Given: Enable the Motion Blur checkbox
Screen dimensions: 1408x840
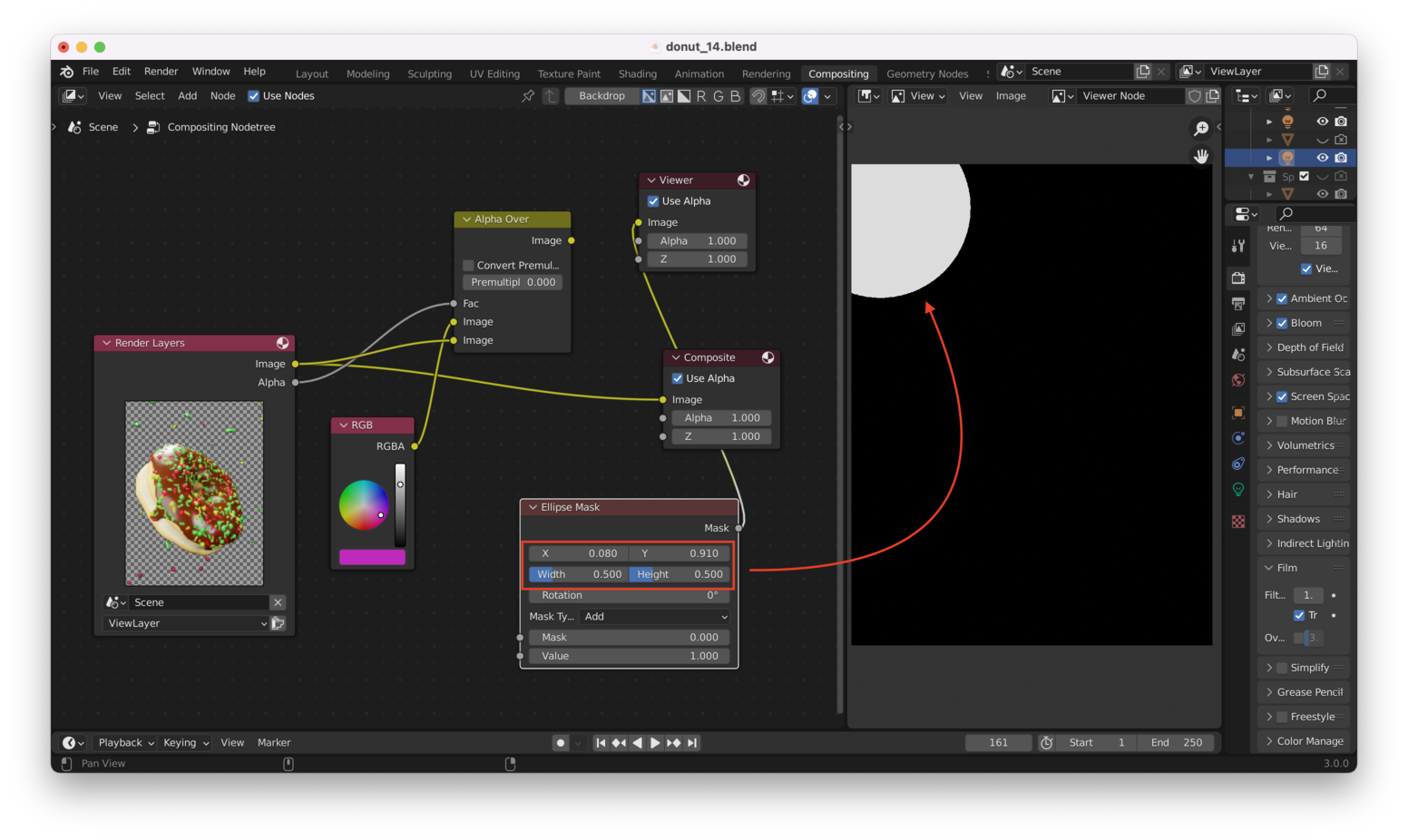Looking at the screenshot, I should [x=1282, y=420].
